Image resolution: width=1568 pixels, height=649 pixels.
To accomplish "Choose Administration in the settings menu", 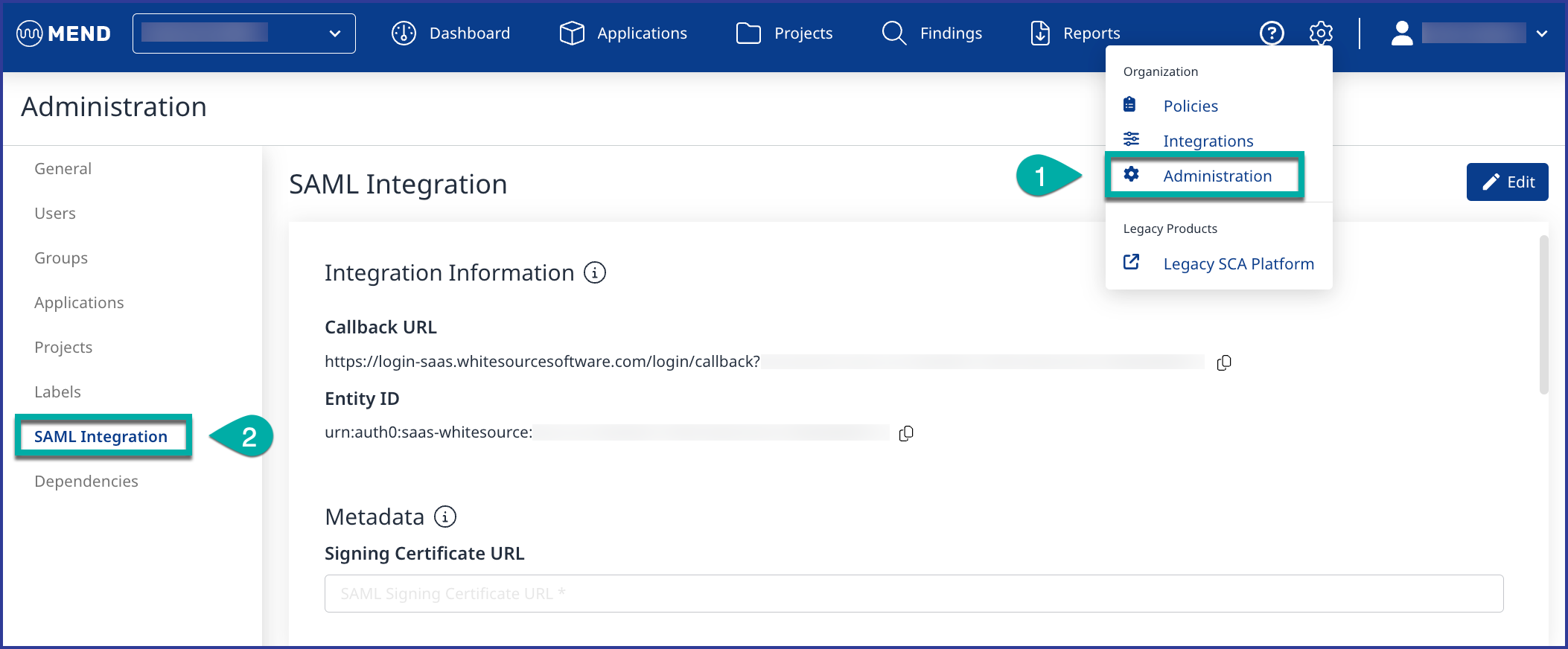I will pos(1217,176).
